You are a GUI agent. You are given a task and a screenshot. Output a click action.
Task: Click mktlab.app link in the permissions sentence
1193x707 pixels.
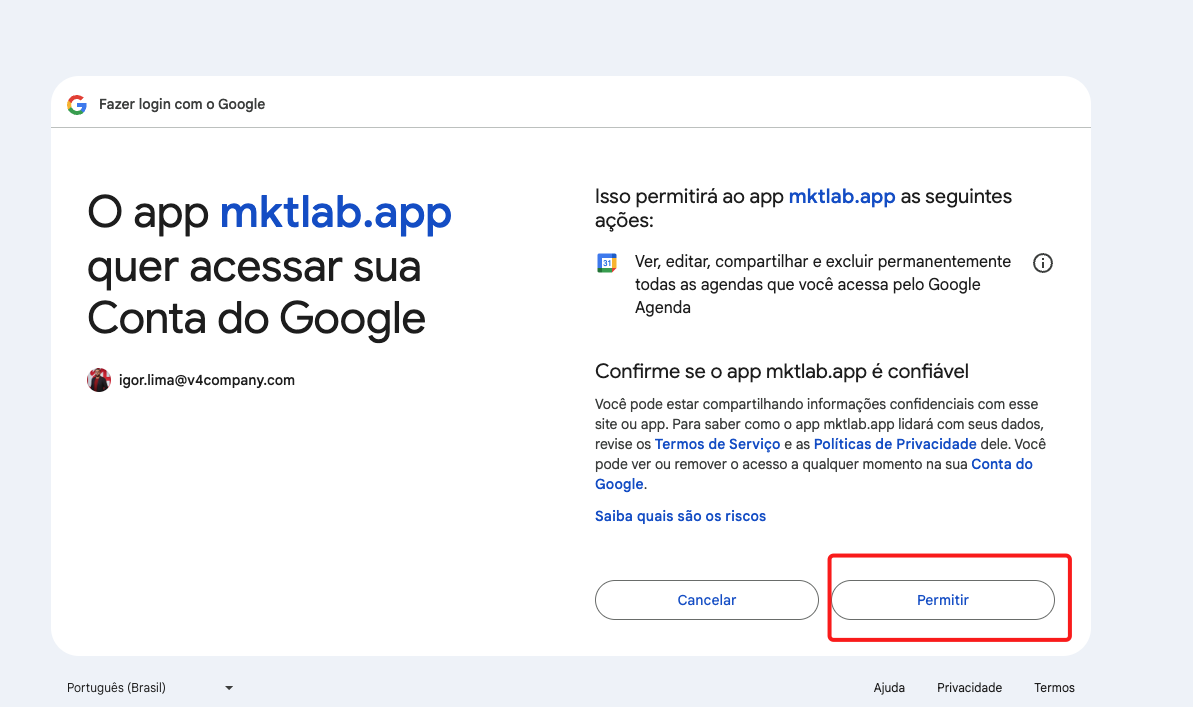pos(841,197)
